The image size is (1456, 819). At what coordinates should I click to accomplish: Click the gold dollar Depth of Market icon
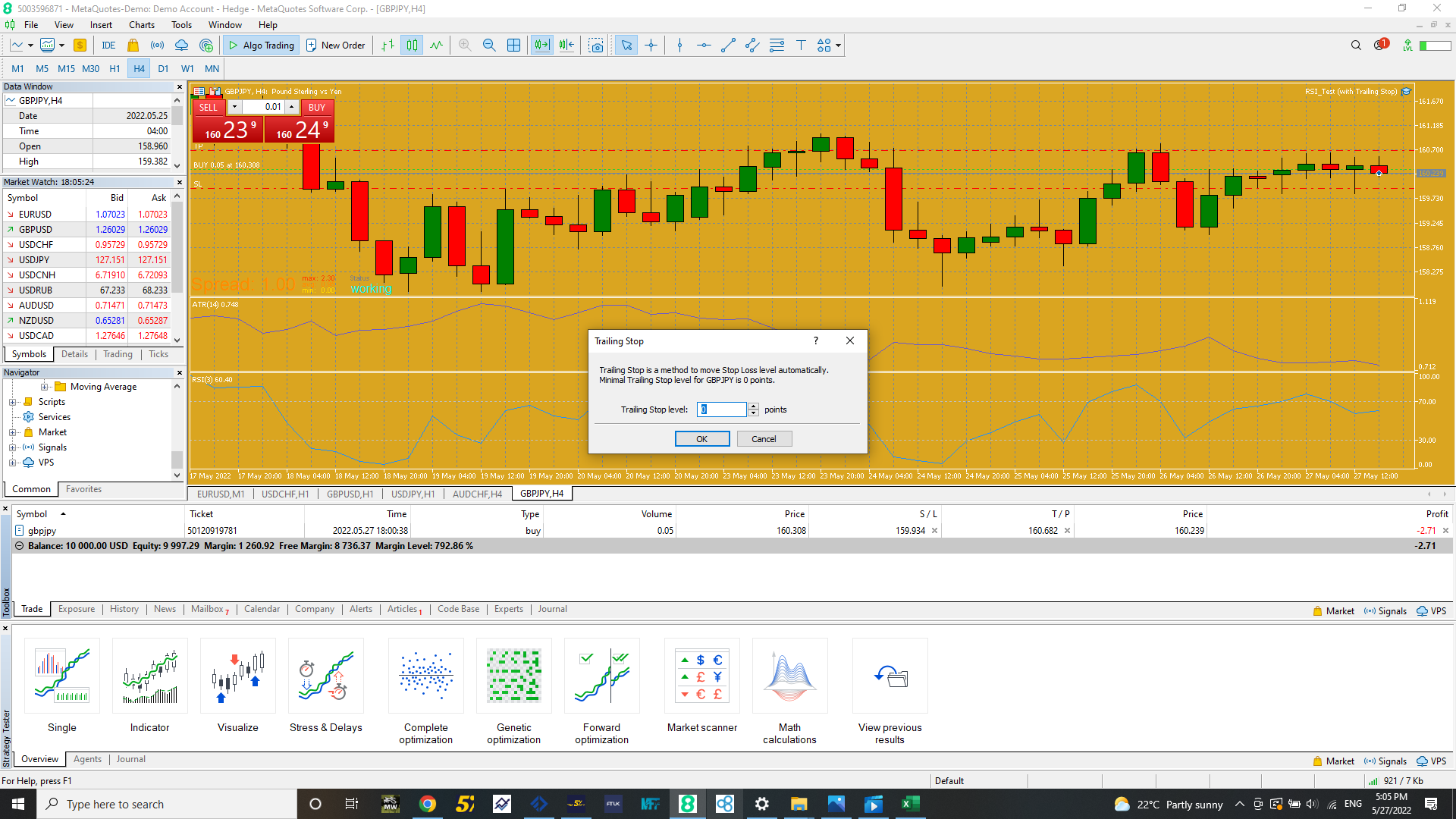click(80, 45)
